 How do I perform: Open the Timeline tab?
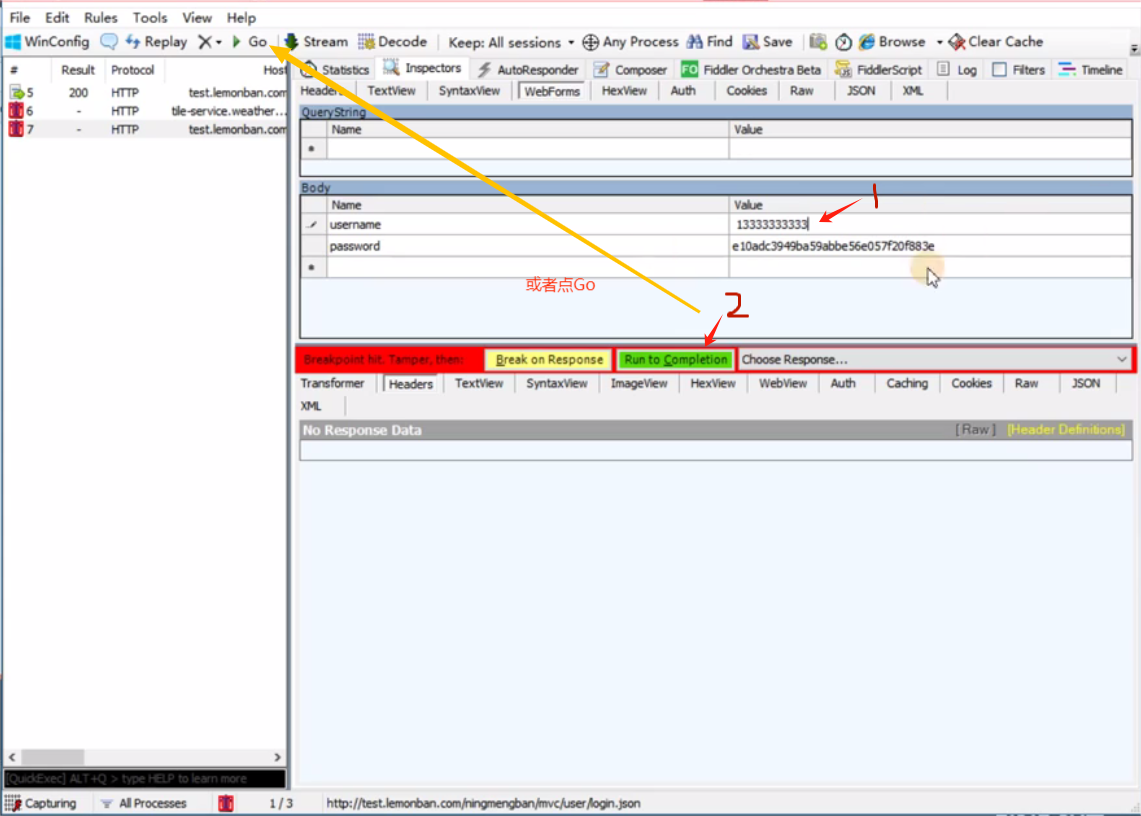pos(1090,69)
